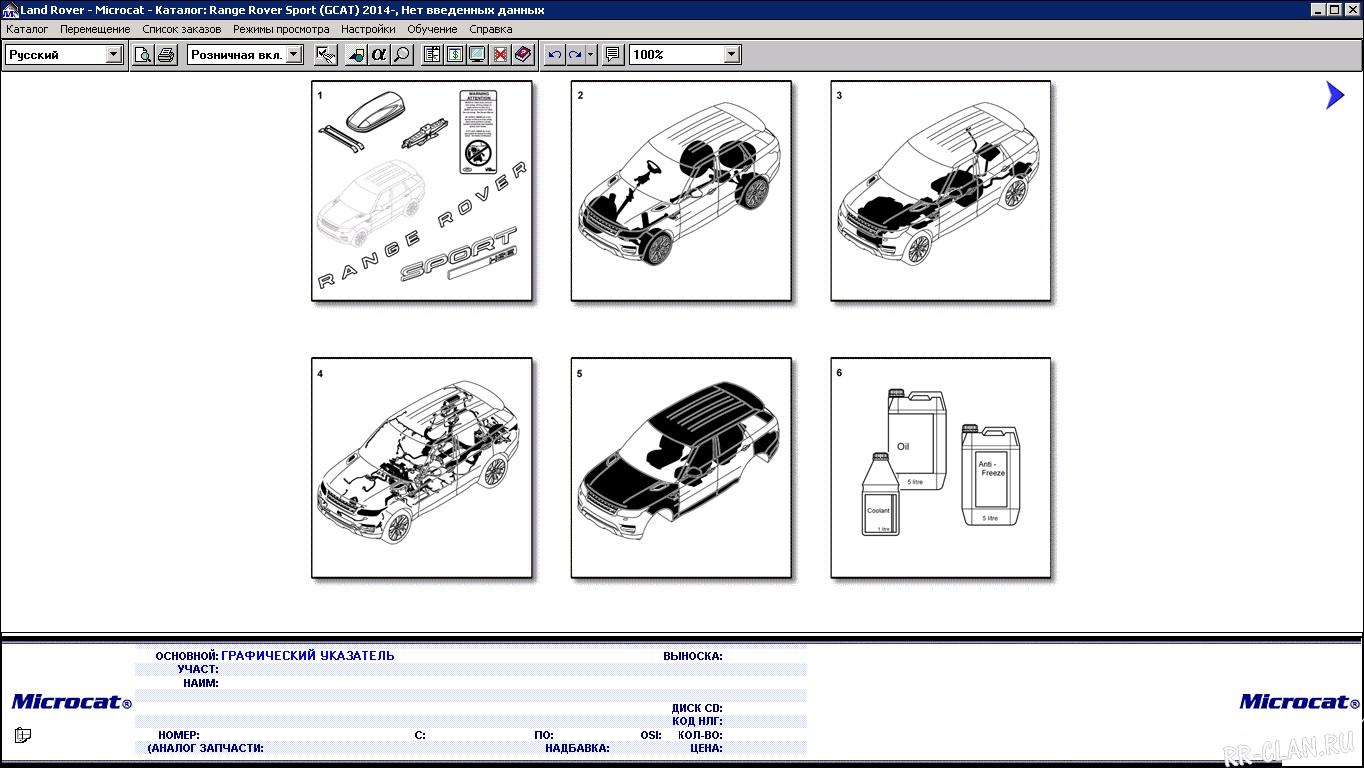Open the Каталог menu

[x=27, y=29]
